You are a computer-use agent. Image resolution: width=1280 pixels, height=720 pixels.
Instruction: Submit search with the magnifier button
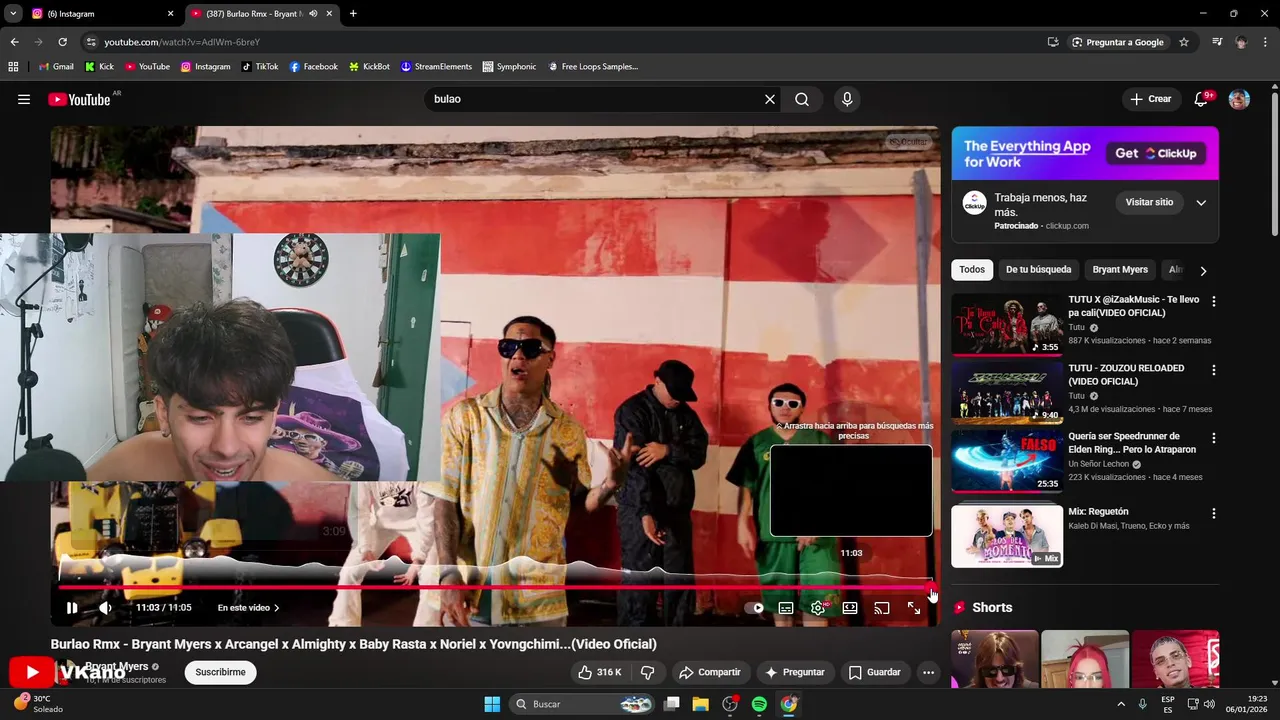coord(802,99)
